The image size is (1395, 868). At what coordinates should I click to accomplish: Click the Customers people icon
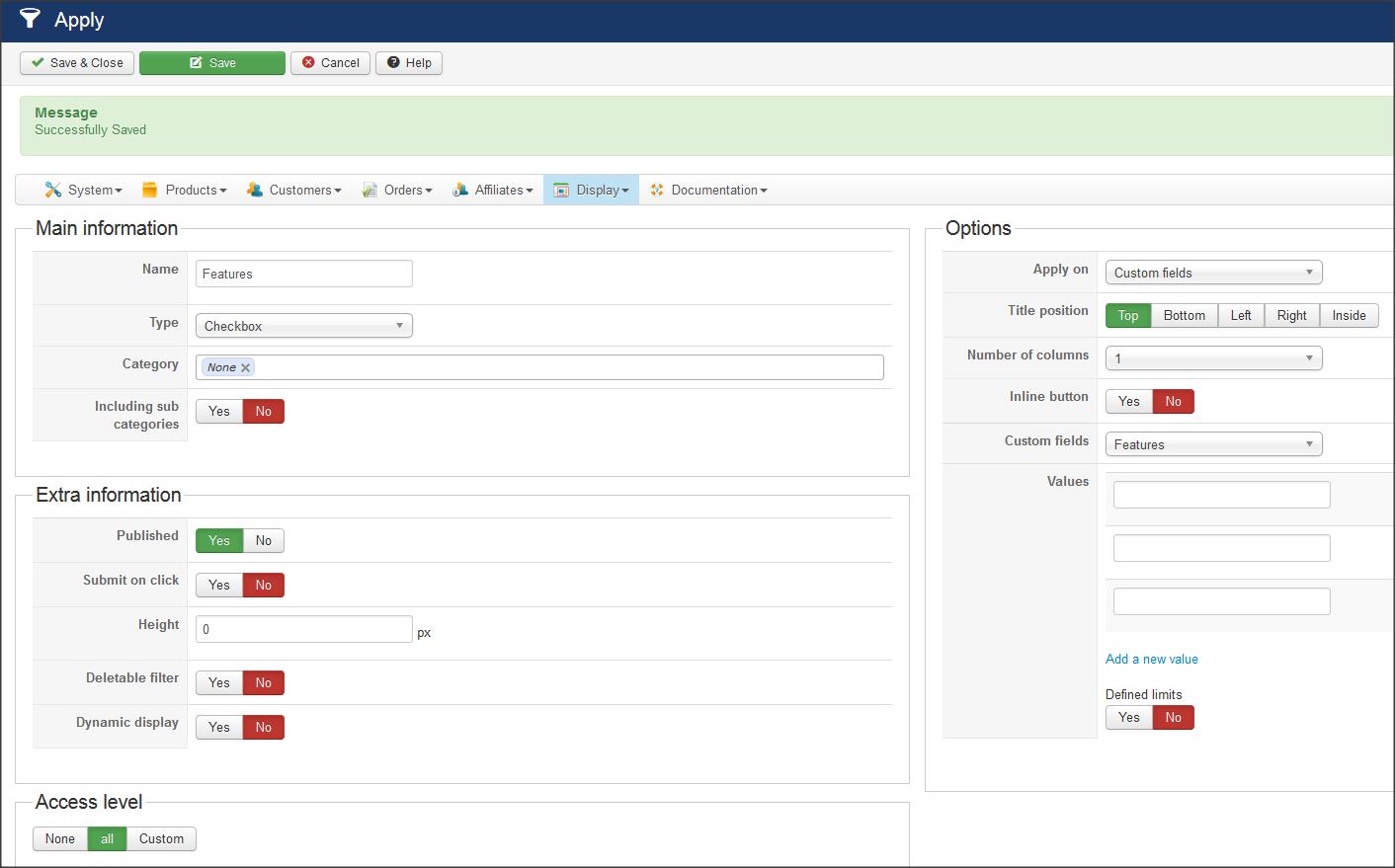tap(255, 190)
